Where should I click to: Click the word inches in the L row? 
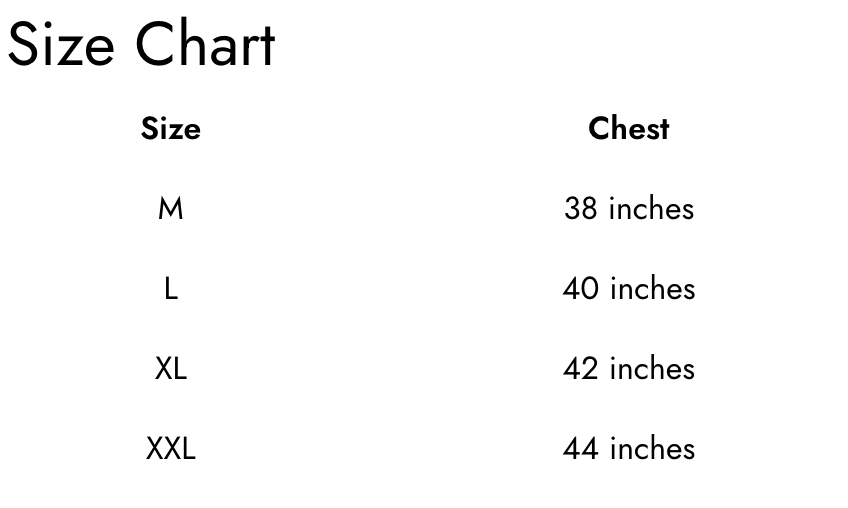[x=652, y=289]
